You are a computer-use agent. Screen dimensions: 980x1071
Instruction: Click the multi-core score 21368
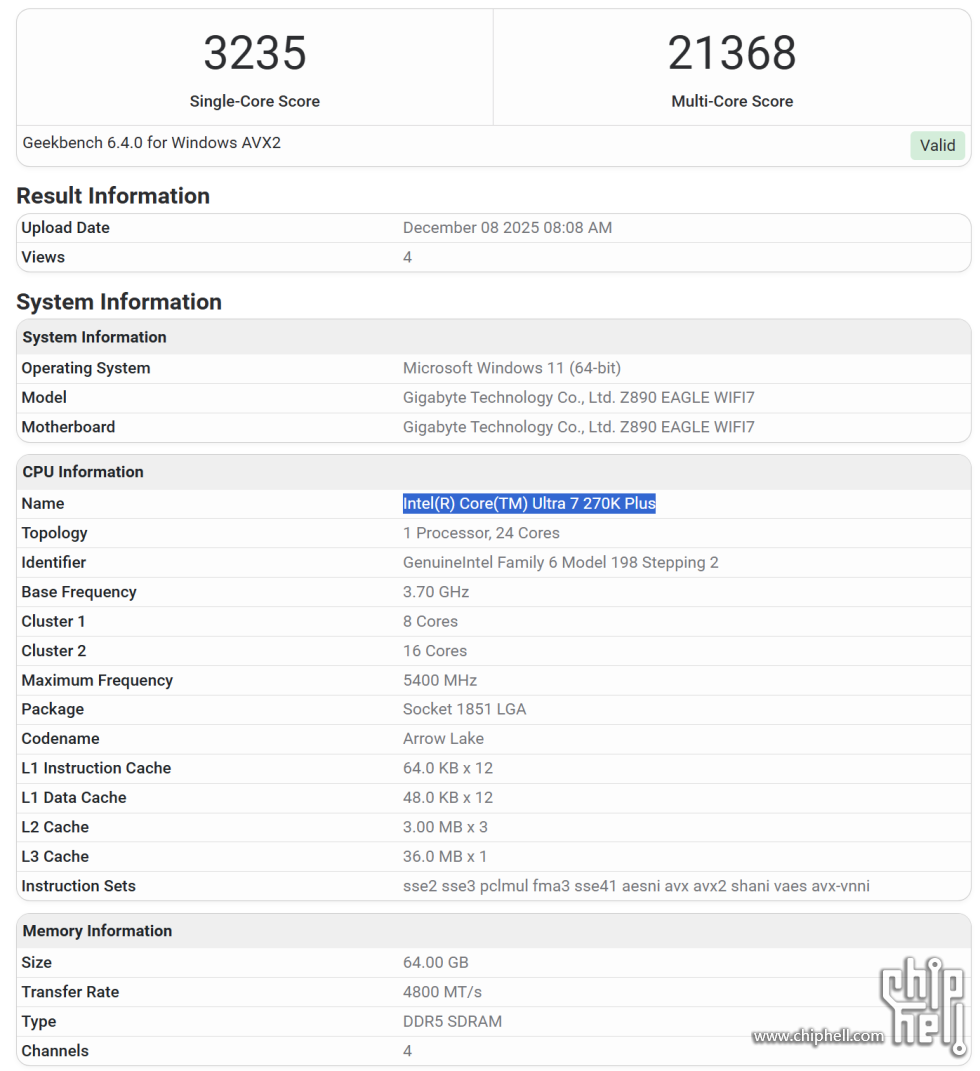tap(732, 53)
